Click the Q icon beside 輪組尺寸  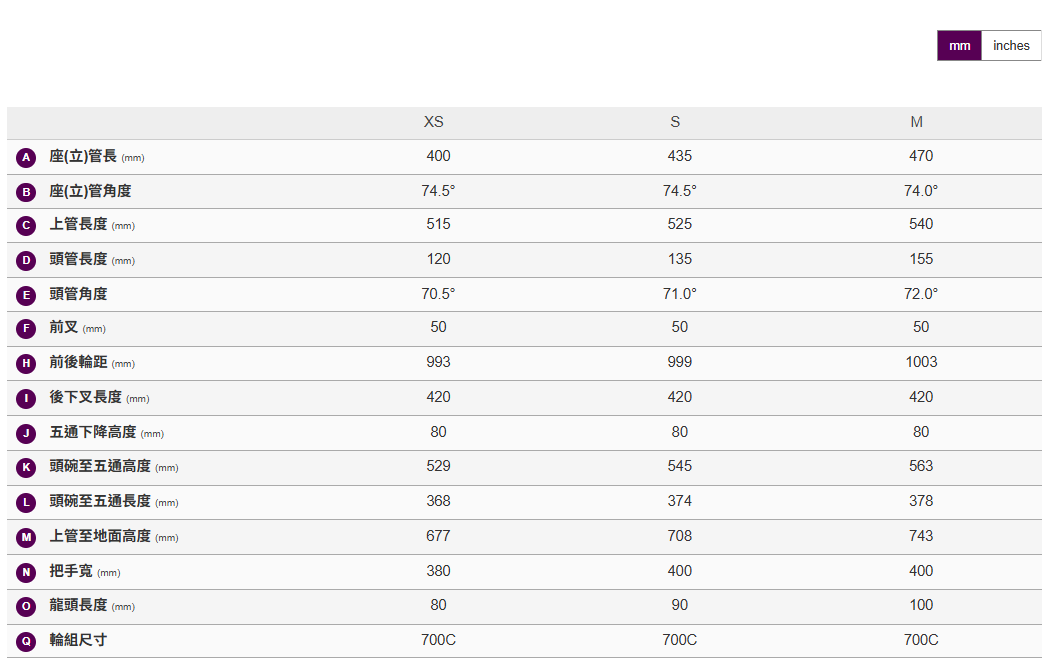tap(27, 641)
